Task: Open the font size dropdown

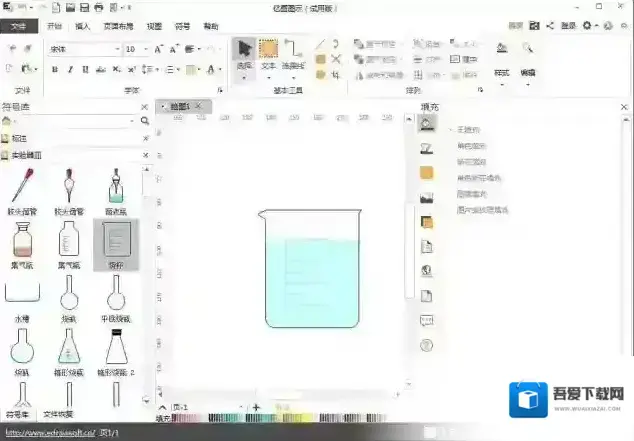Action: pos(145,48)
